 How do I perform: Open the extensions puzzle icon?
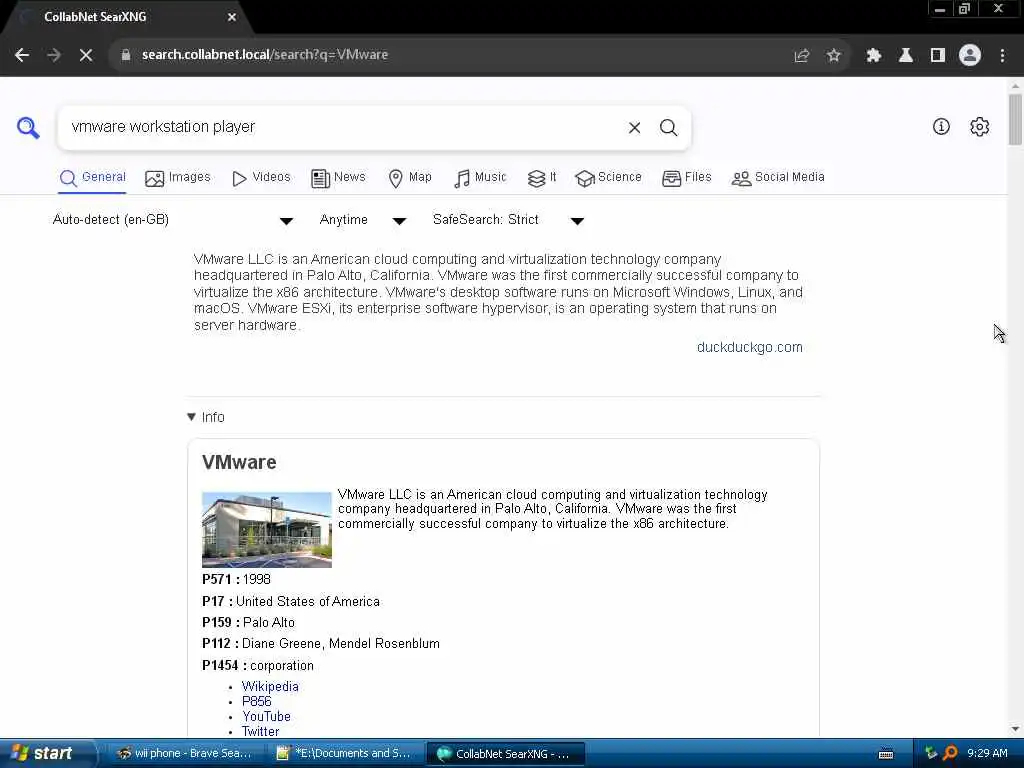tap(873, 56)
